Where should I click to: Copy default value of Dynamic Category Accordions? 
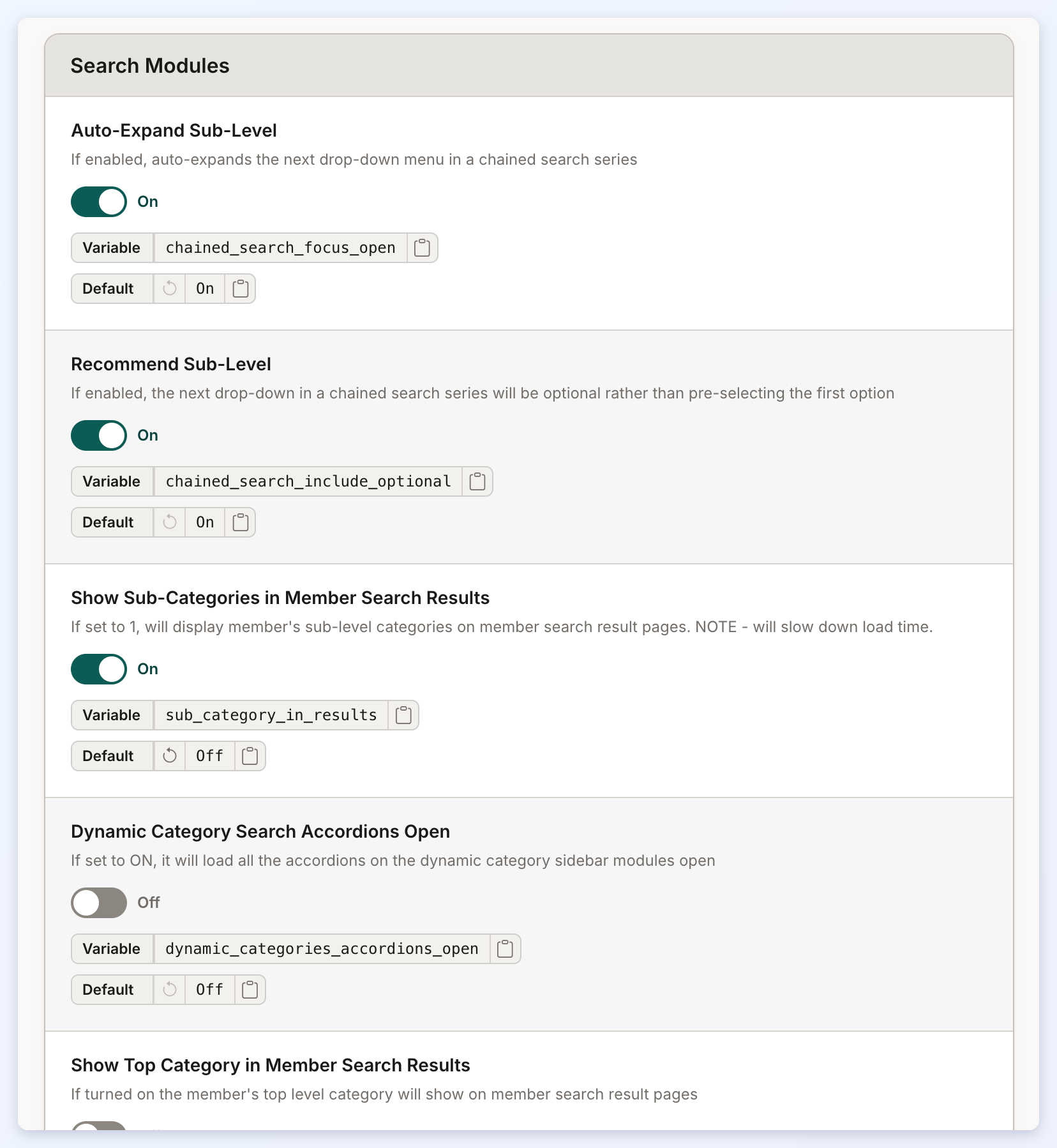250,990
